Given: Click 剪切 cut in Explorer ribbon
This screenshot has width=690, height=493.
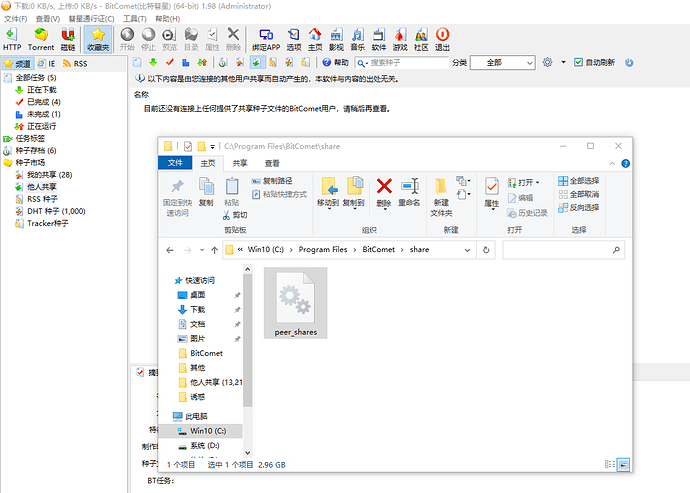Looking at the screenshot, I should point(235,215).
